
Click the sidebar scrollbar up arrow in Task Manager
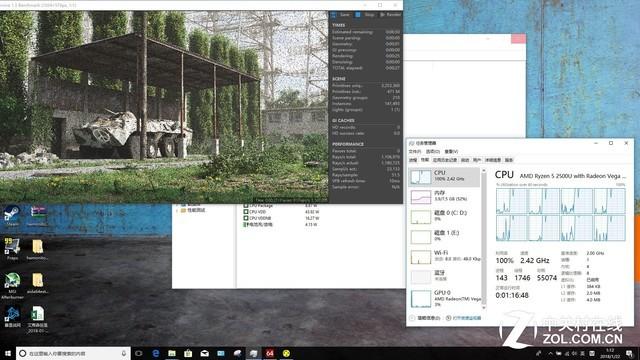click(x=484, y=170)
